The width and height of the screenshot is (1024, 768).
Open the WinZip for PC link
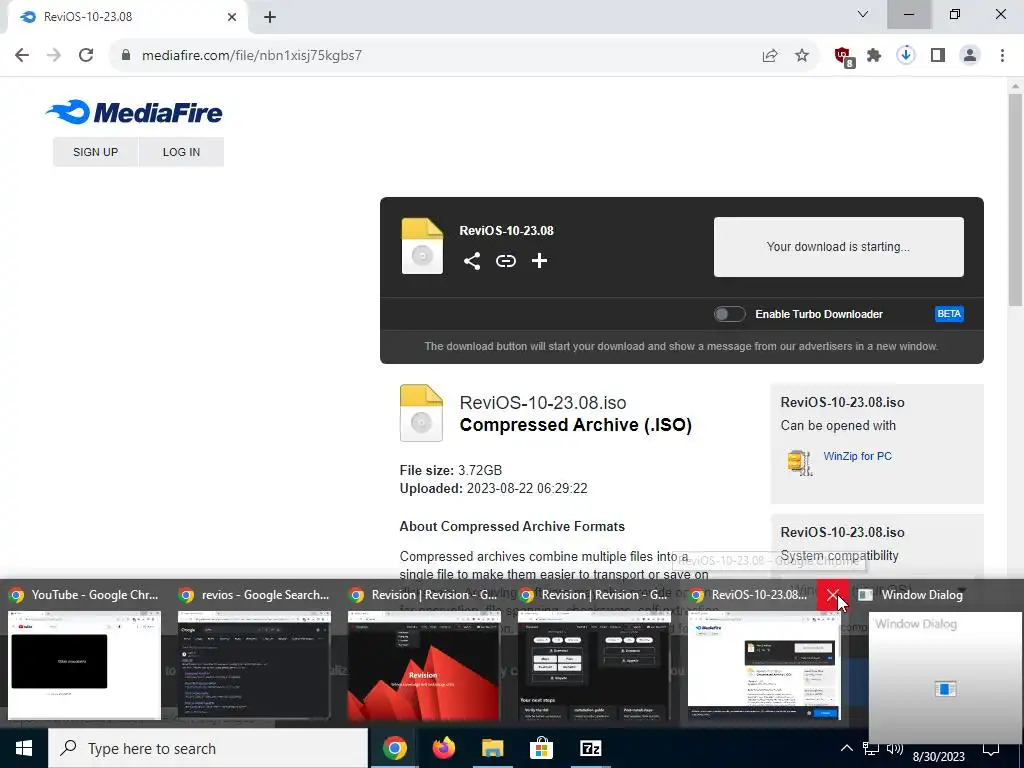coord(857,456)
